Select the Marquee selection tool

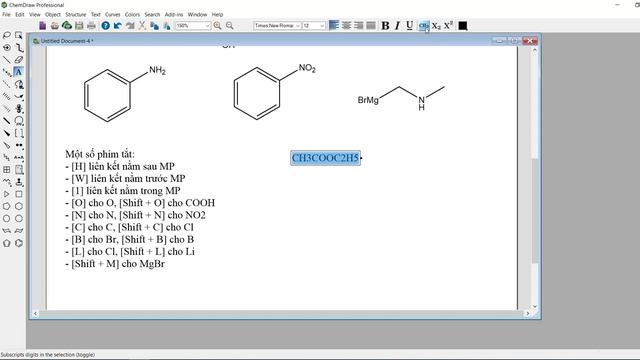tap(19, 36)
